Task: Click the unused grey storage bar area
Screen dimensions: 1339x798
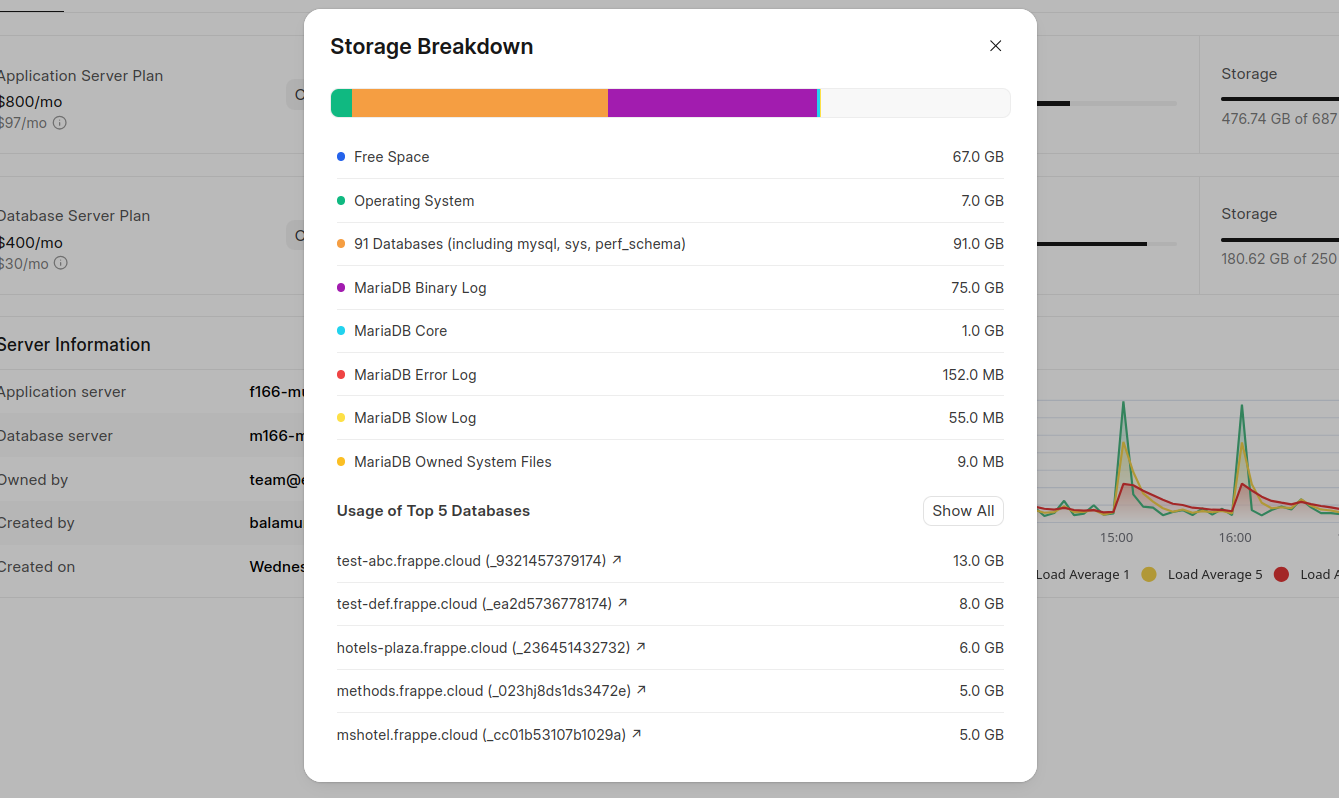Action: tap(914, 103)
